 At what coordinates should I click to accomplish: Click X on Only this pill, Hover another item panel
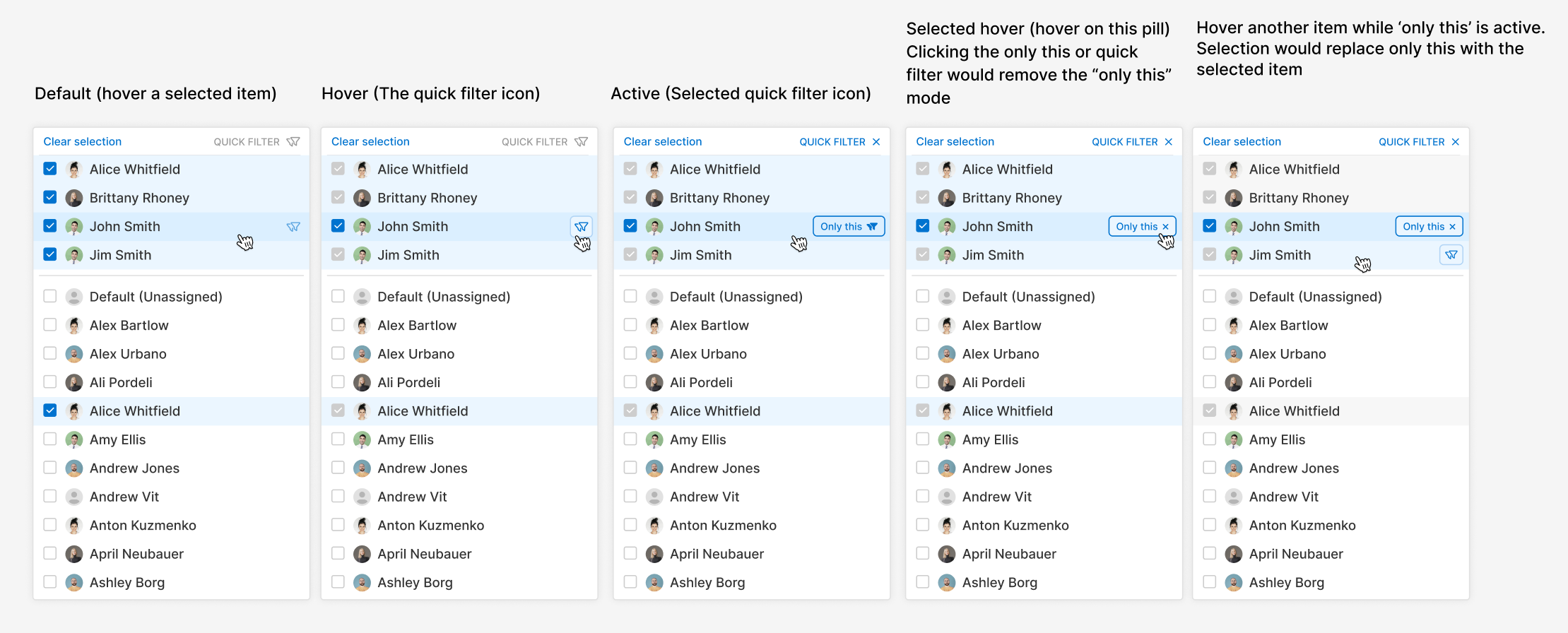click(1452, 227)
